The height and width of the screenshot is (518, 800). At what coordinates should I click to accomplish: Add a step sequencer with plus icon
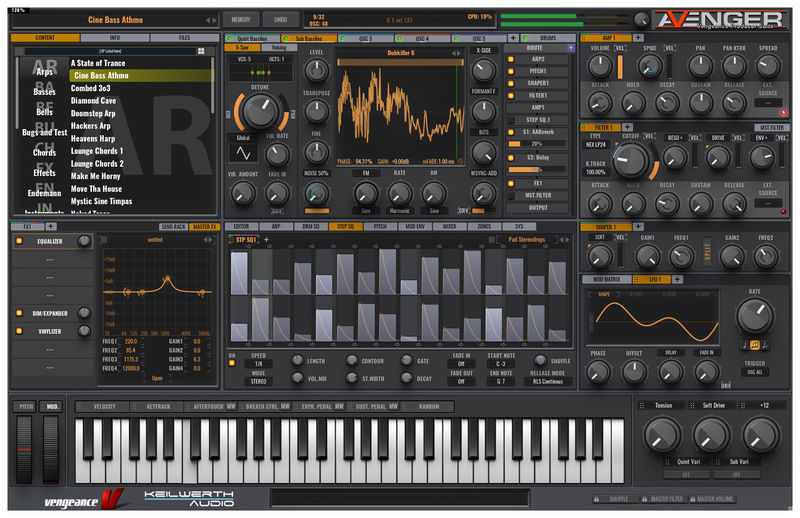click(x=266, y=239)
